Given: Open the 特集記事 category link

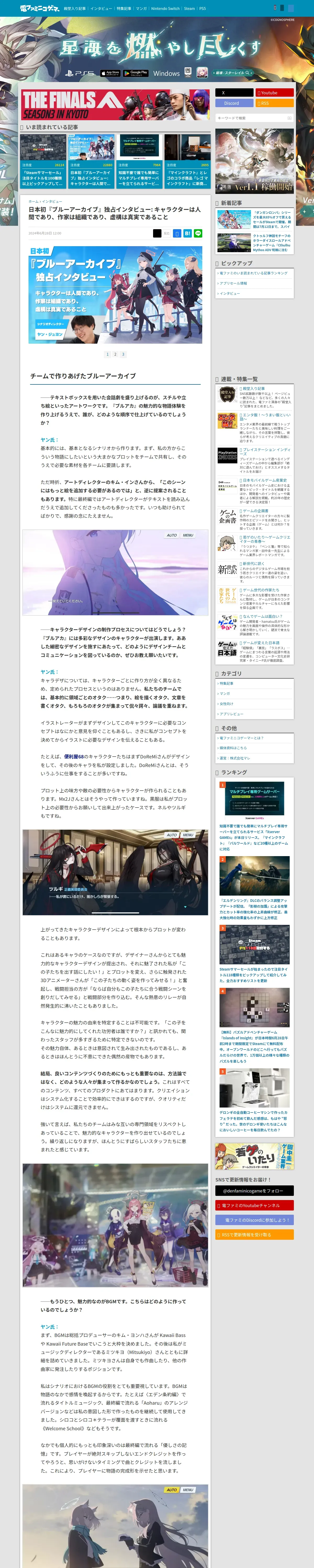Looking at the screenshot, I should tap(226, 684).
